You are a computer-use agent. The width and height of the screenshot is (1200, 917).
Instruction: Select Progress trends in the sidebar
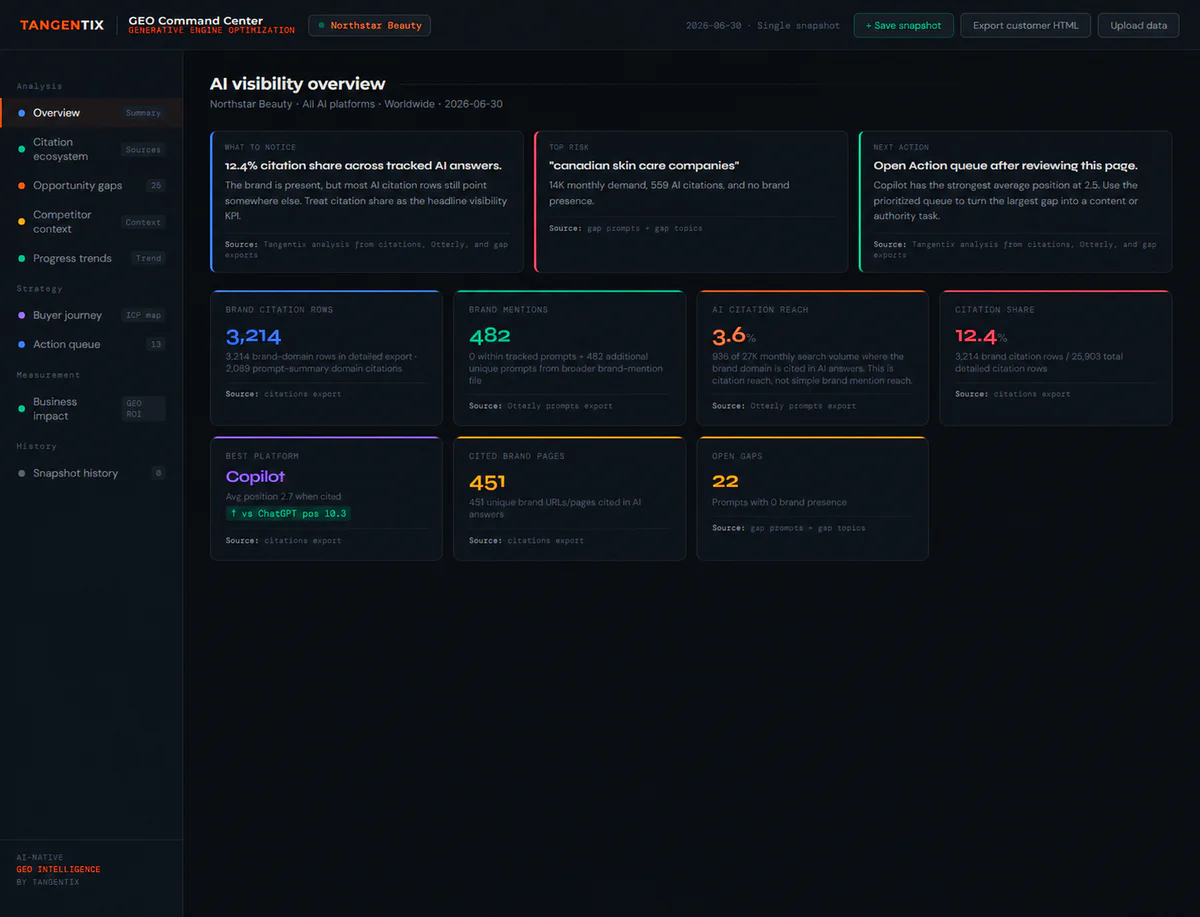[x=91, y=258]
